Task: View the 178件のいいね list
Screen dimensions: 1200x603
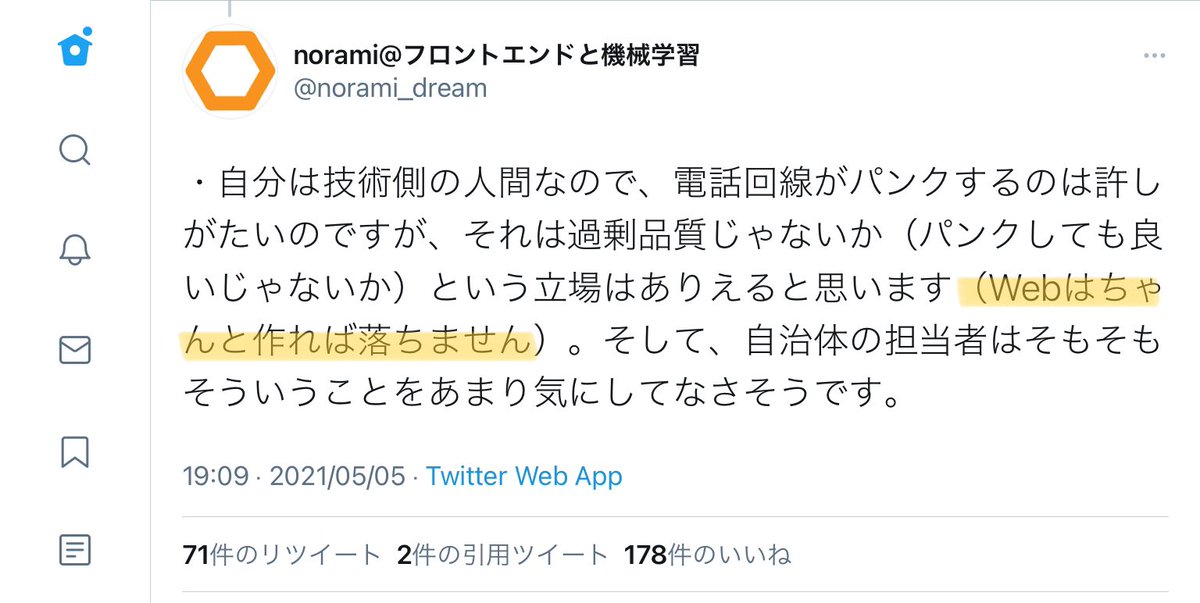Action: [707, 555]
